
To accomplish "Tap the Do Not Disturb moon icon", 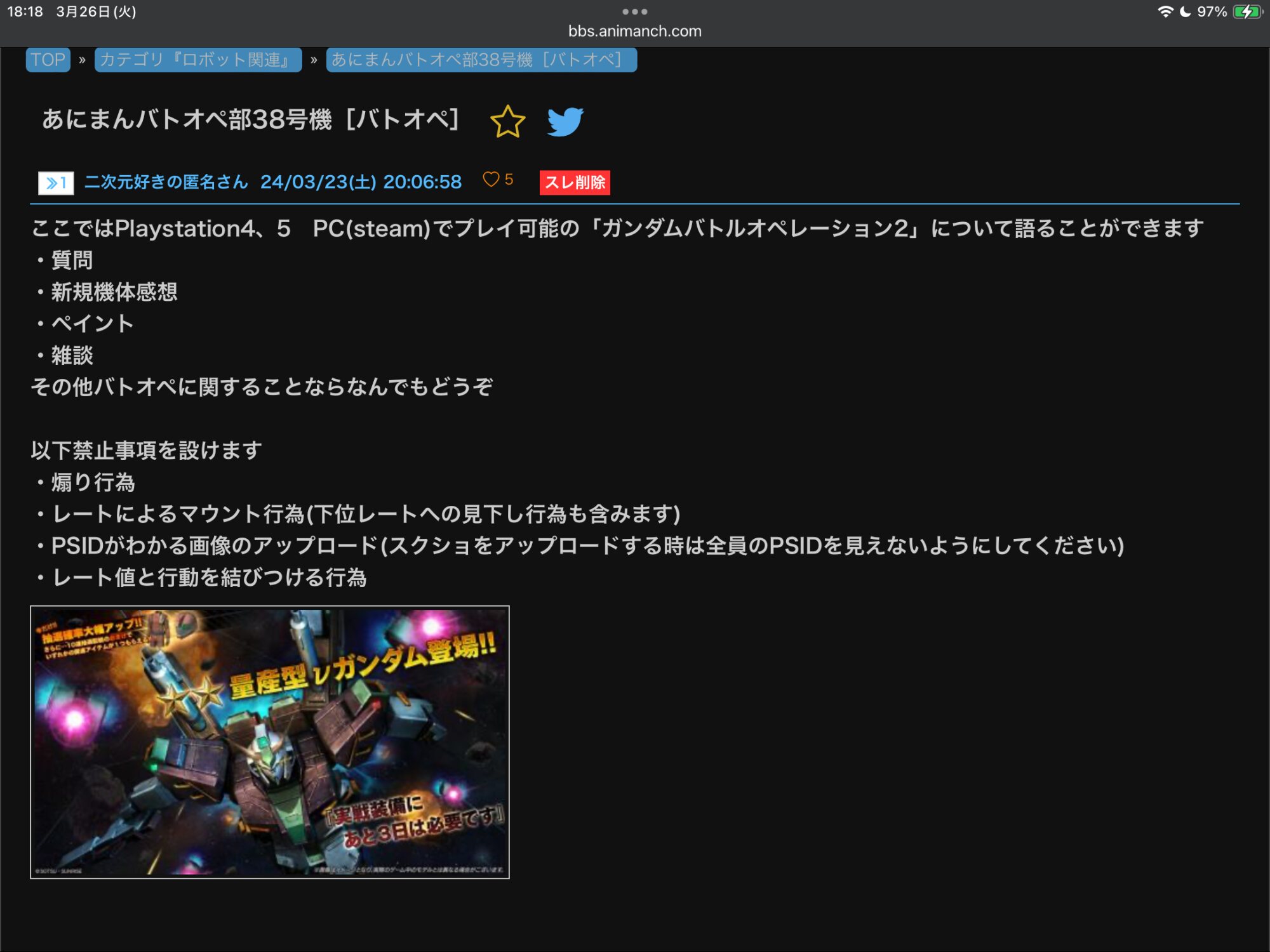I will 1185,11.
